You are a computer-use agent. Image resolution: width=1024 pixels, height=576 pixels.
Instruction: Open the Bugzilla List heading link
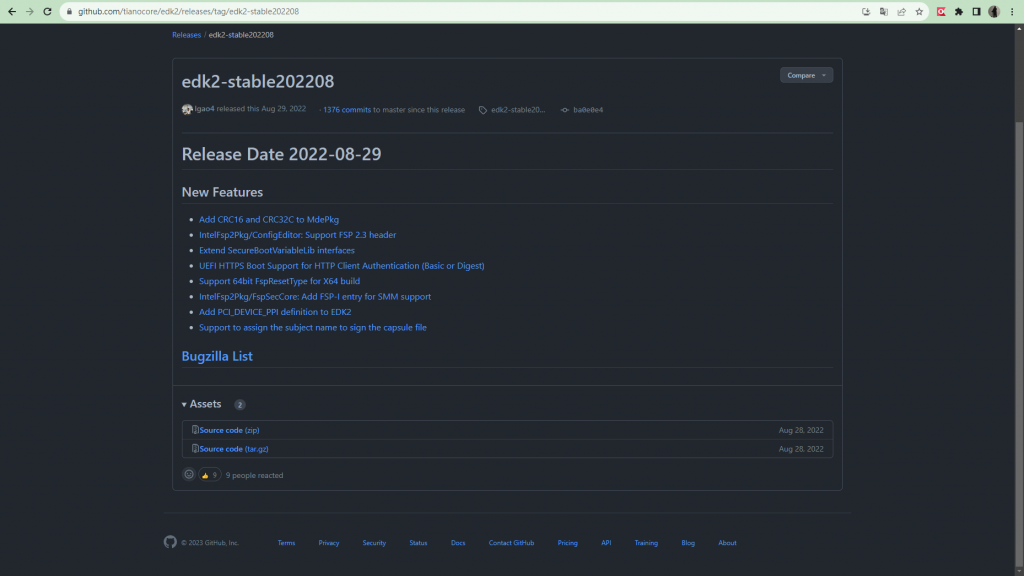[x=217, y=356]
